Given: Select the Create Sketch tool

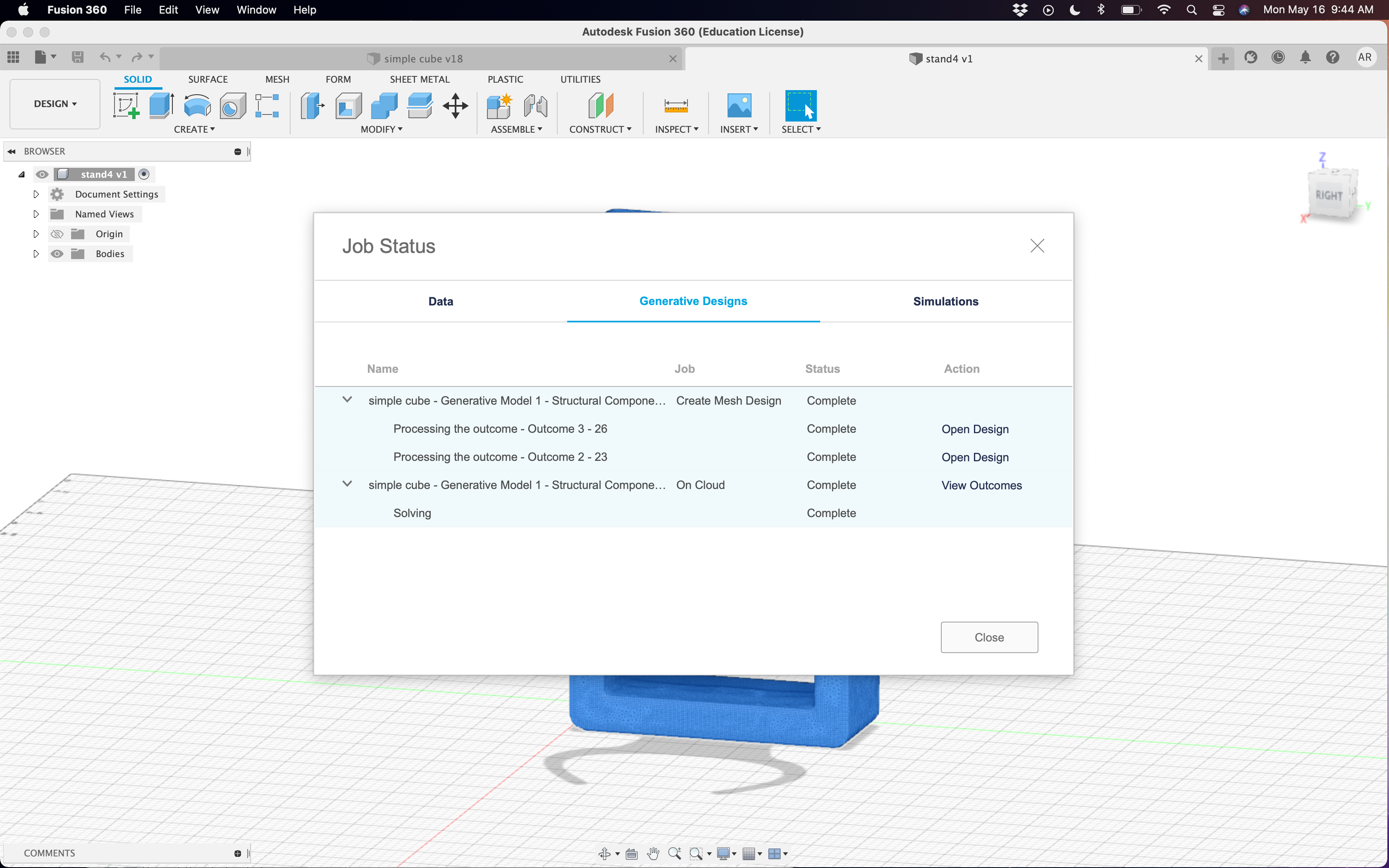Looking at the screenshot, I should pos(126,106).
